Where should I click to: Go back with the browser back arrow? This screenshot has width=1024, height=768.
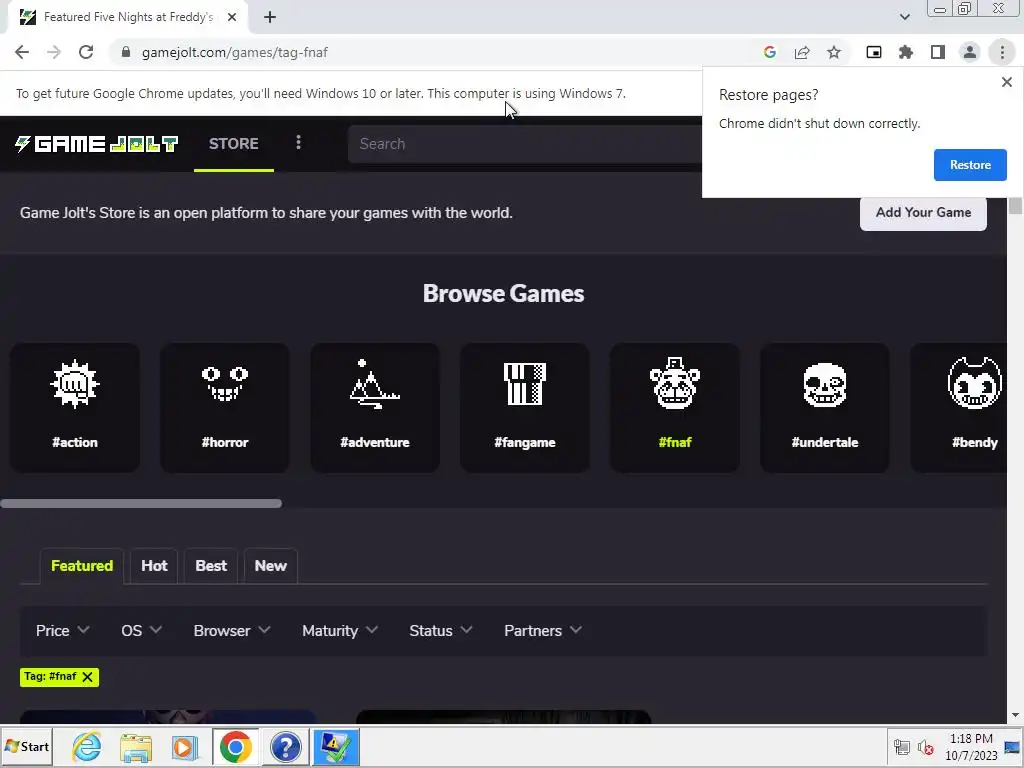[x=22, y=52]
